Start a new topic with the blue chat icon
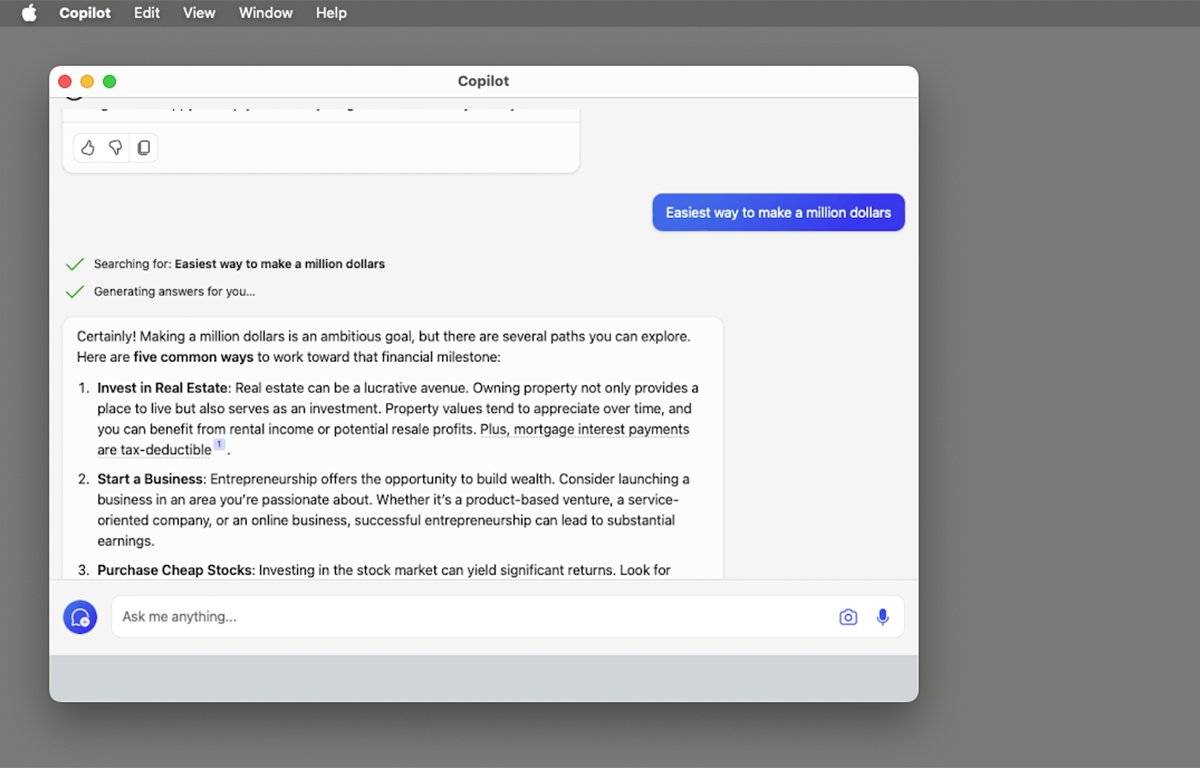Image resolution: width=1200 pixels, height=768 pixels. coord(80,617)
